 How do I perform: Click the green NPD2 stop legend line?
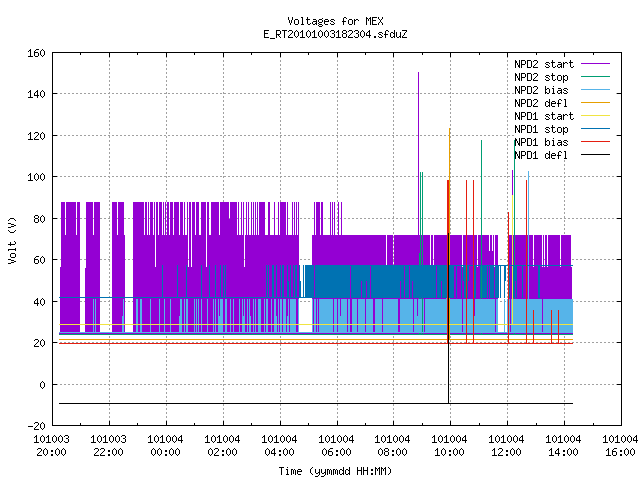coord(595,77)
